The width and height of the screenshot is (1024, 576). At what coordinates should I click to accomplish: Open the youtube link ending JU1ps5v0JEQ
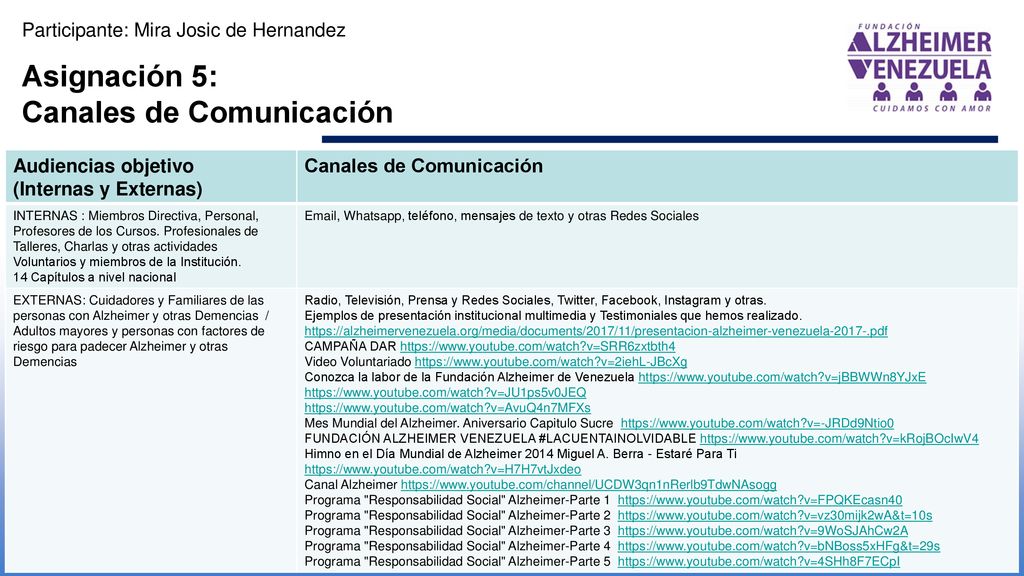[445, 392]
